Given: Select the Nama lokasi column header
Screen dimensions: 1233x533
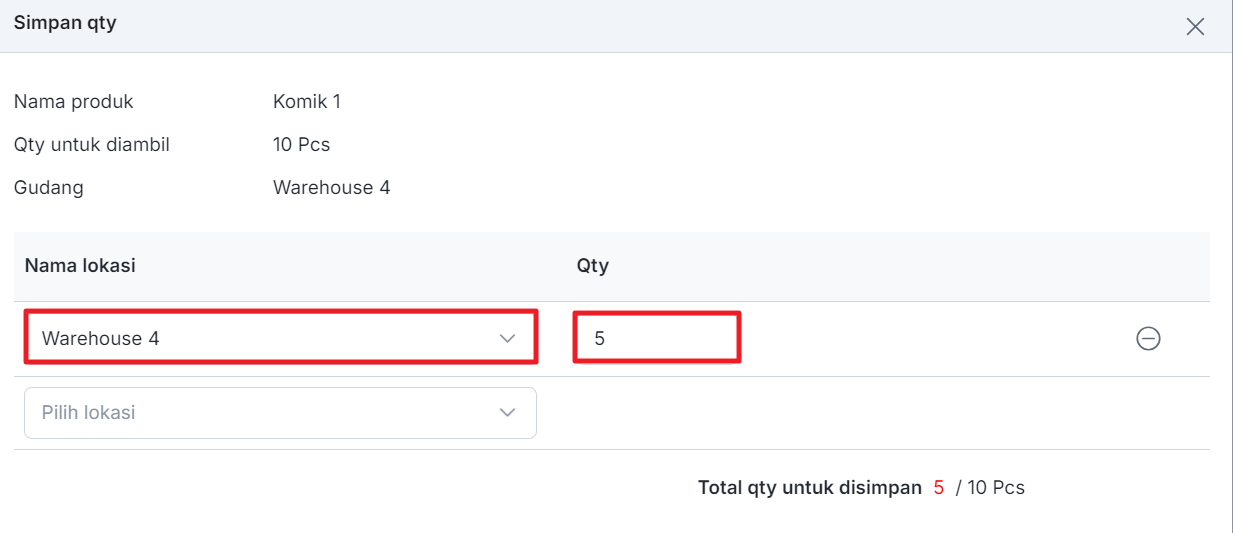Looking at the screenshot, I should pos(80,266).
